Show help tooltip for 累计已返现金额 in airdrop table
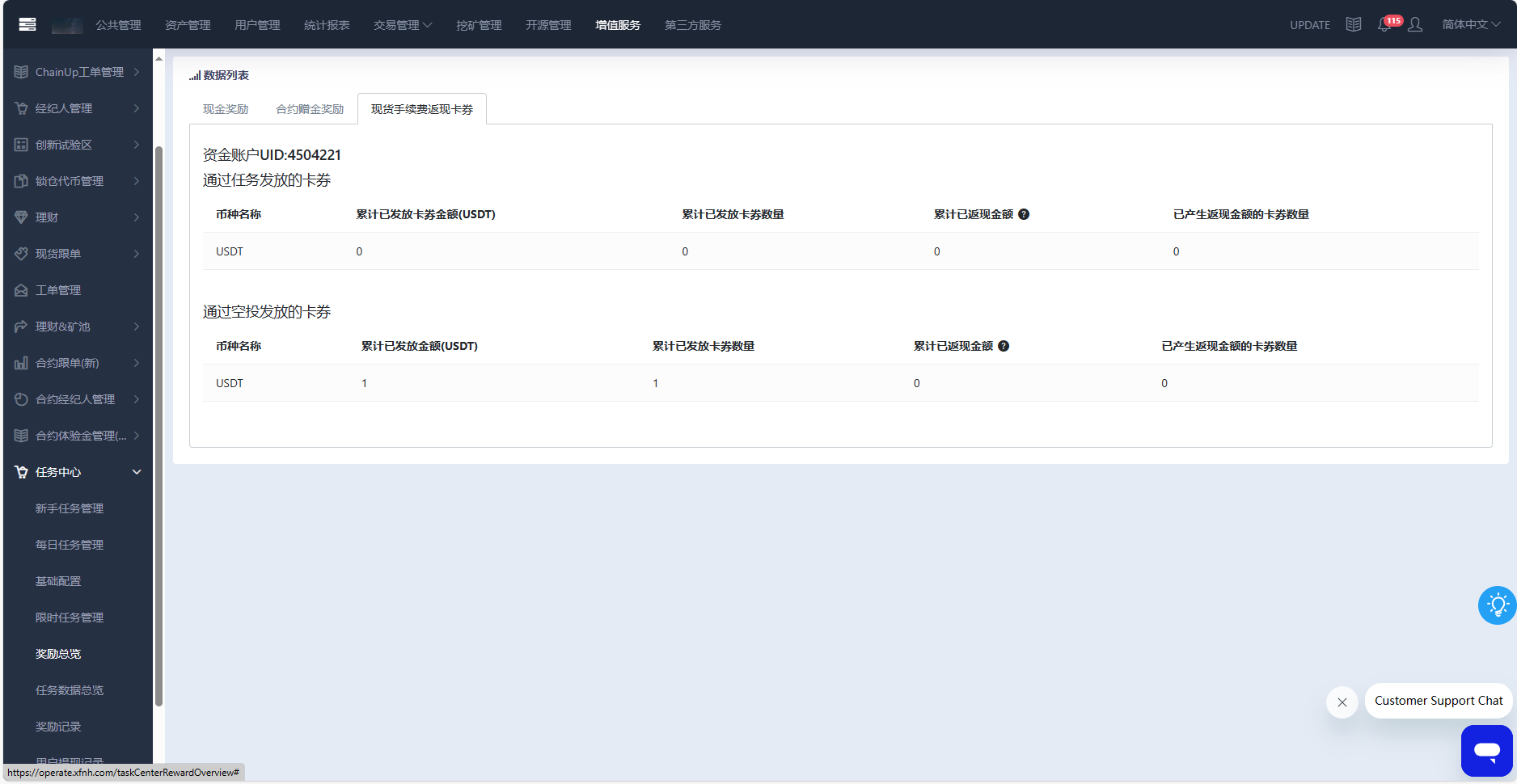Image resolution: width=1517 pixels, height=784 pixels. (1004, 346)
